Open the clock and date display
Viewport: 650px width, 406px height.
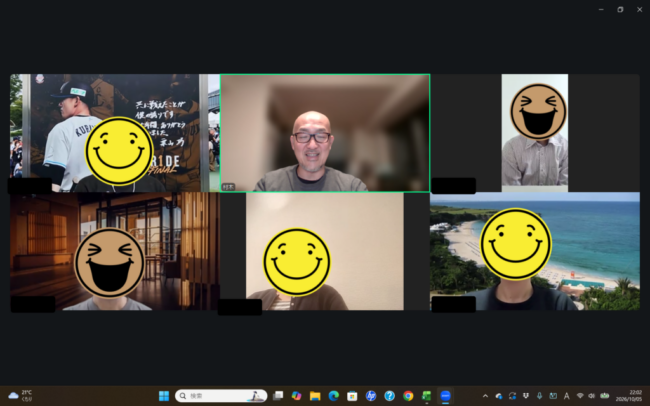coord(628,396)
